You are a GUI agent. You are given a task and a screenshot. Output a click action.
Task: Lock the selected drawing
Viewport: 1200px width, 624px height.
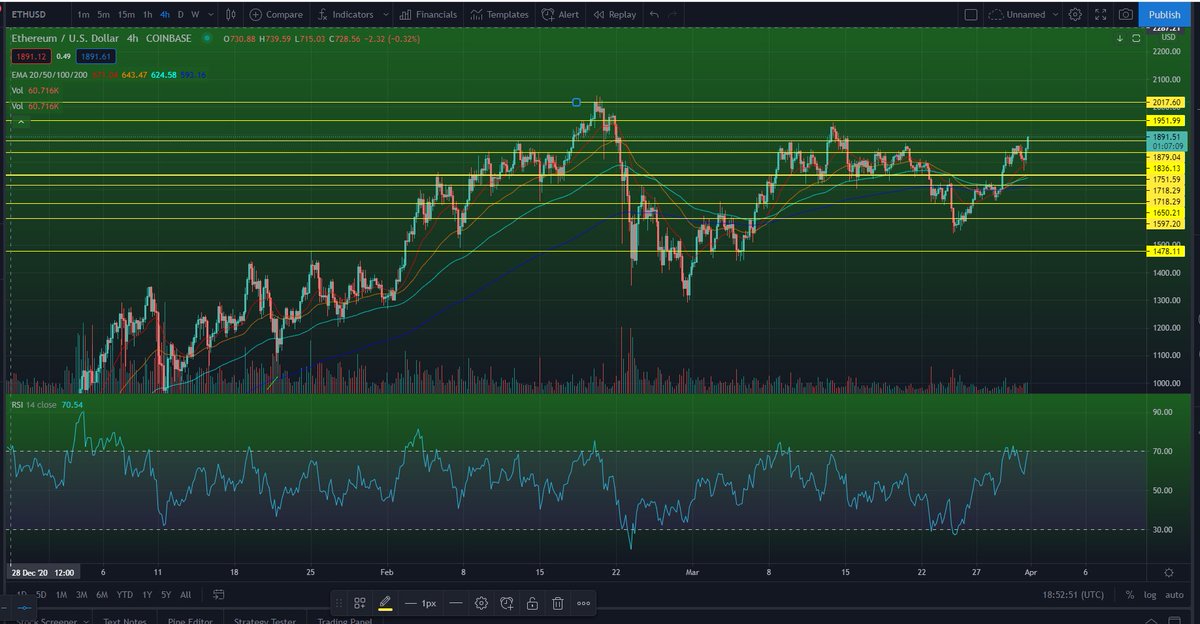[532, 603]
